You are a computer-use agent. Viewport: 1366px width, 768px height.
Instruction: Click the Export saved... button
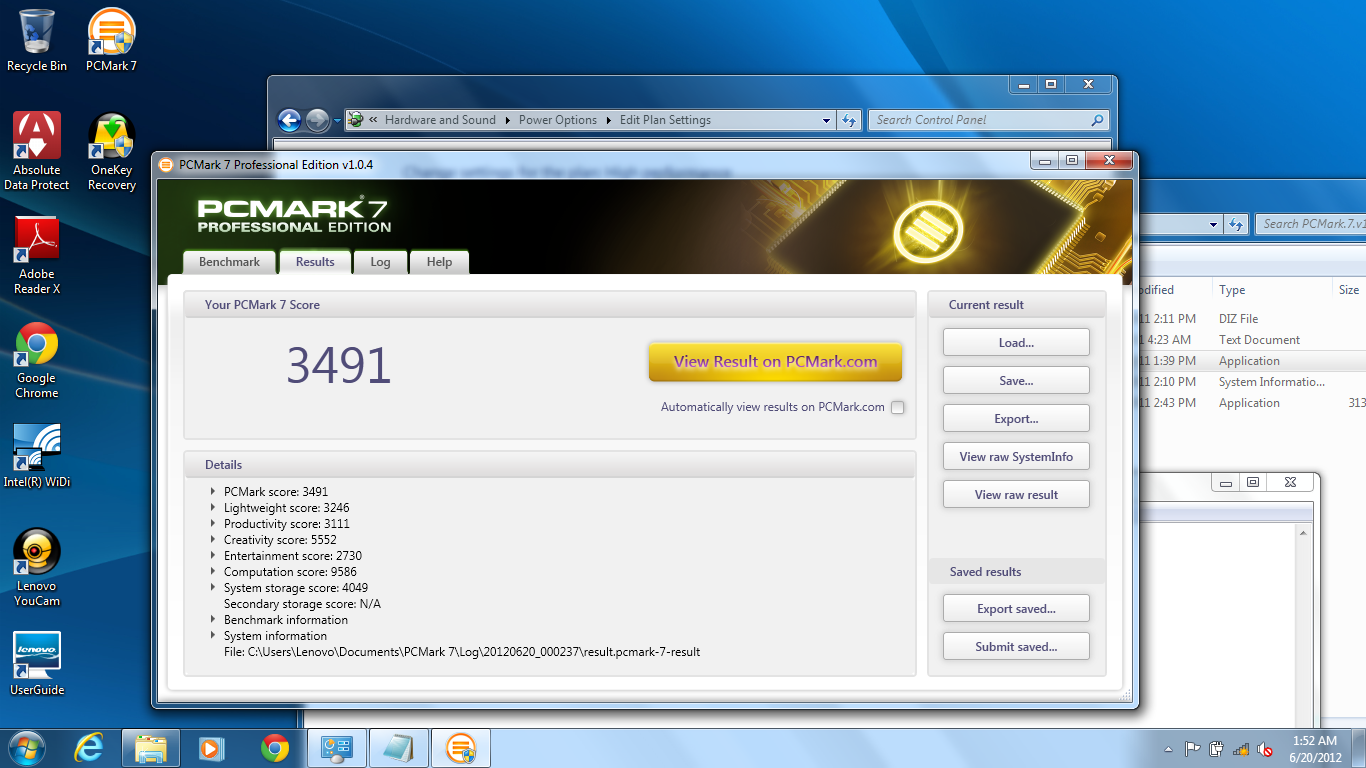[x=1016, y=609]
